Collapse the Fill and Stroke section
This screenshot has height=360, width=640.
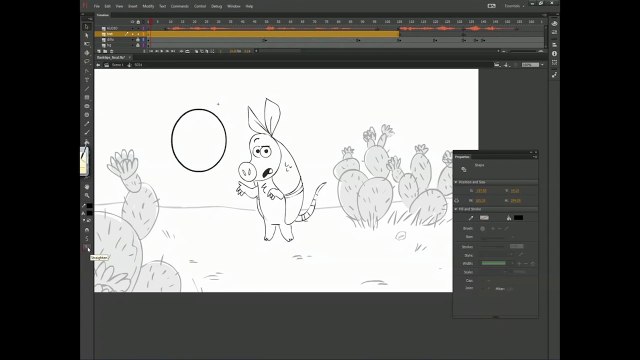click(x=456, y=209)
